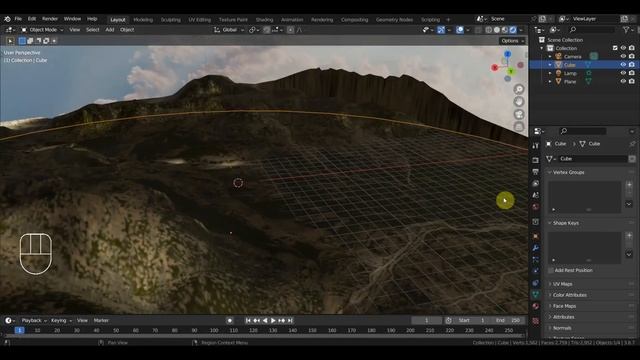Hide Camera with eye icon
The image size is (640, 360).
tap(623, 56)
